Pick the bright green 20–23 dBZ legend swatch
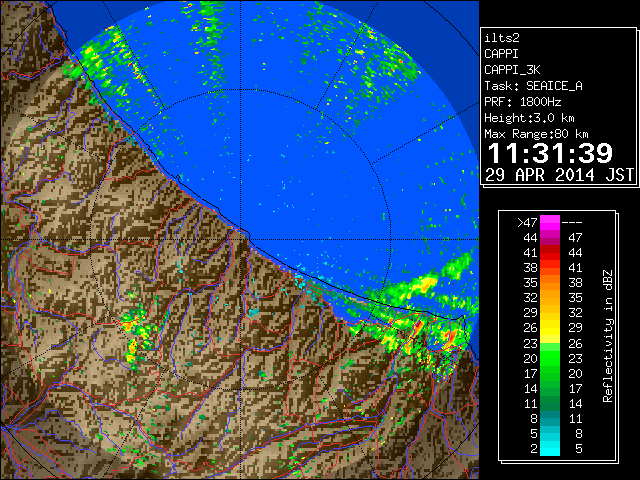Image resolution: width=640 pixels, height=480 pixels. tap(550, 358)
